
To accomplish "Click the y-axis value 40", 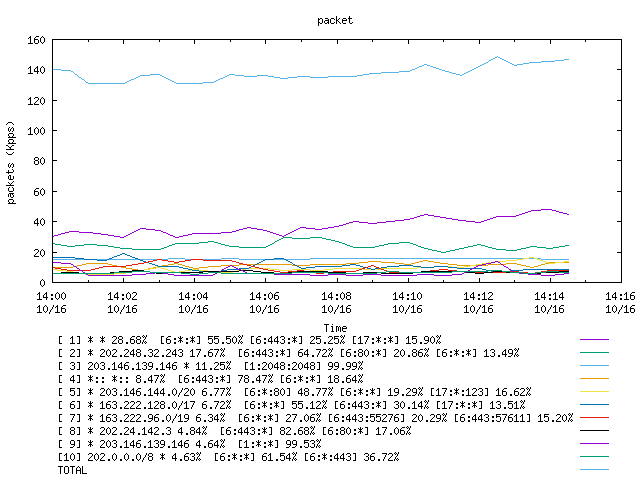I will pos(39,222).
